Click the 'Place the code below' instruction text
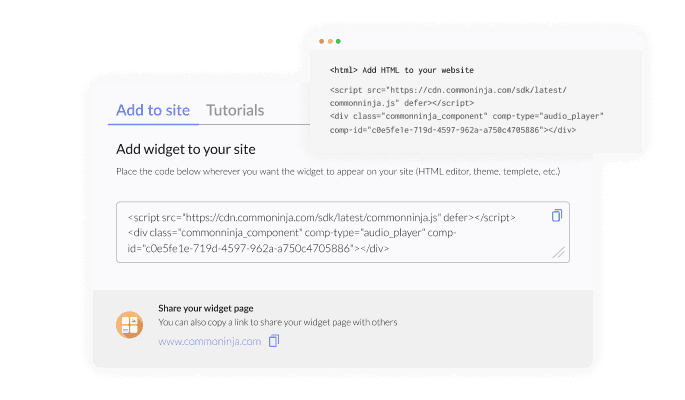Screen dimensions: 685x400 coord(338,173)
